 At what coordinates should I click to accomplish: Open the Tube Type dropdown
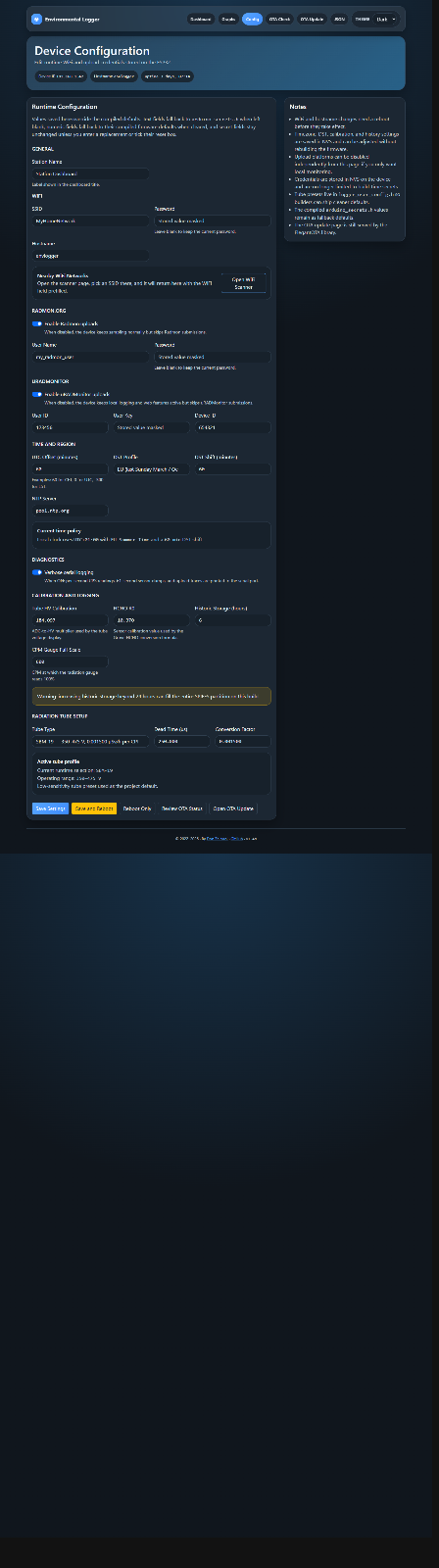(x=89, y=742)
